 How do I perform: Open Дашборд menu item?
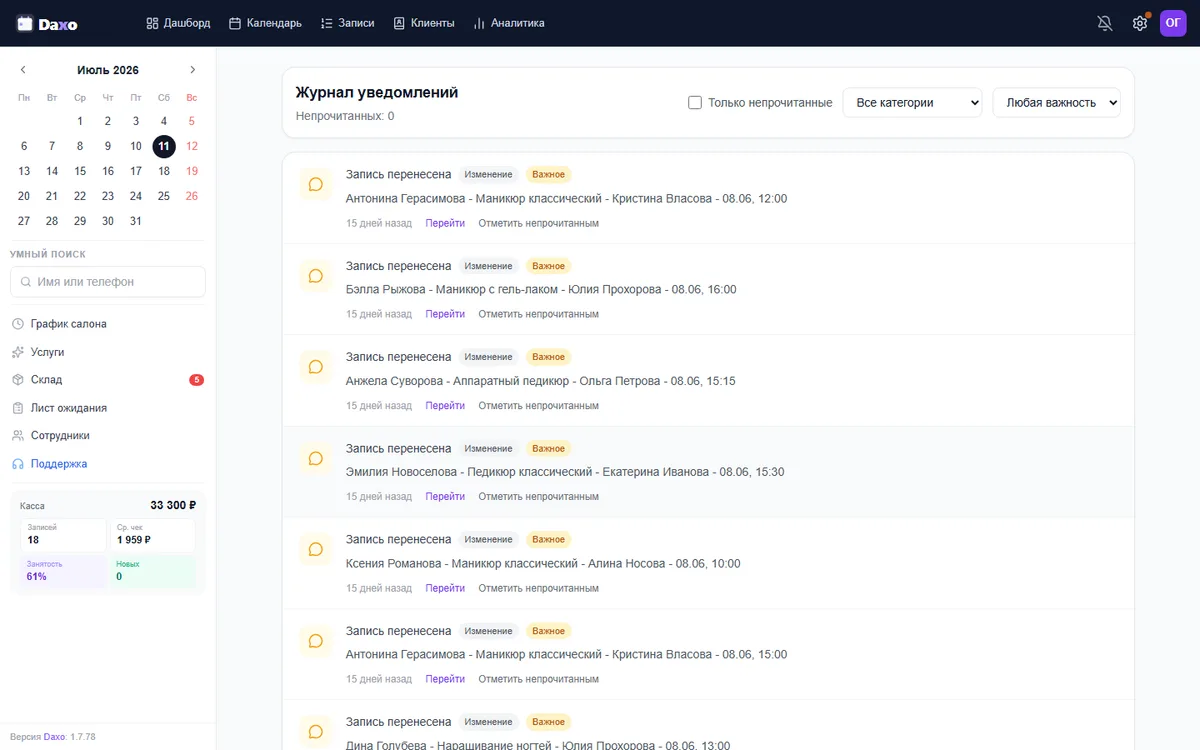click(178, 23)
